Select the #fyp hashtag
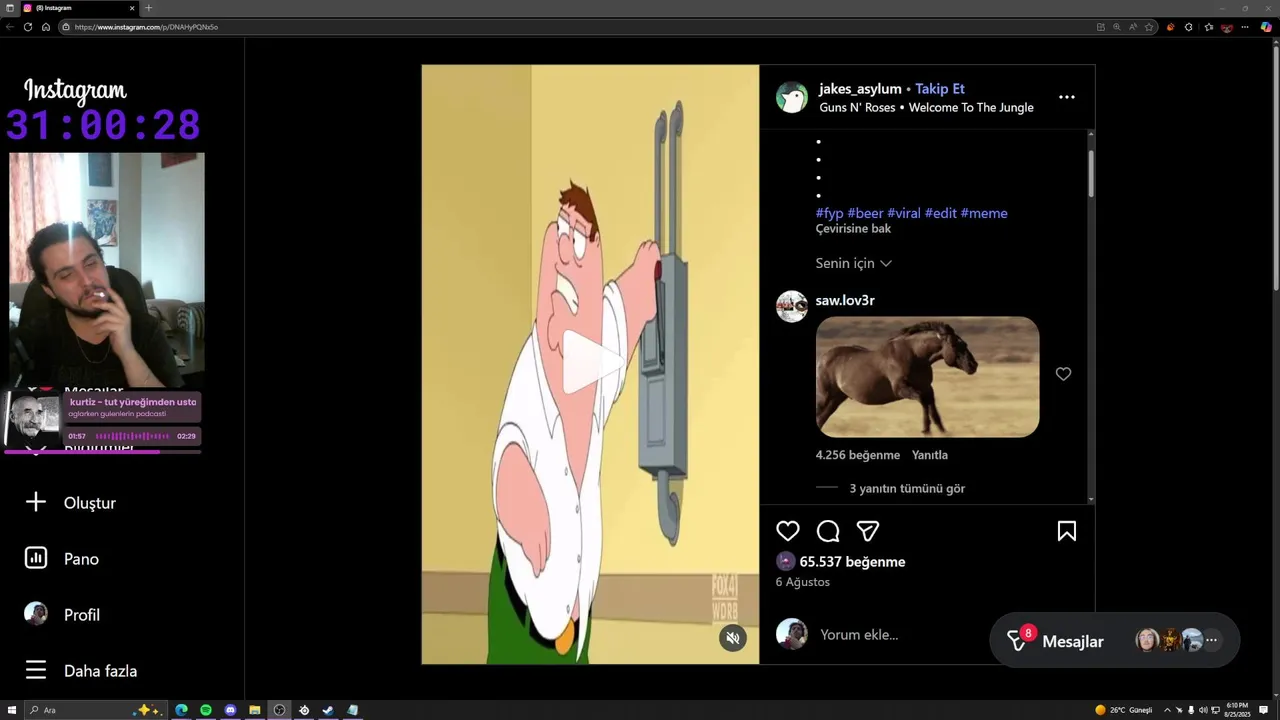The width and height of the screenshot is (1280, 720). coord(829,213)
